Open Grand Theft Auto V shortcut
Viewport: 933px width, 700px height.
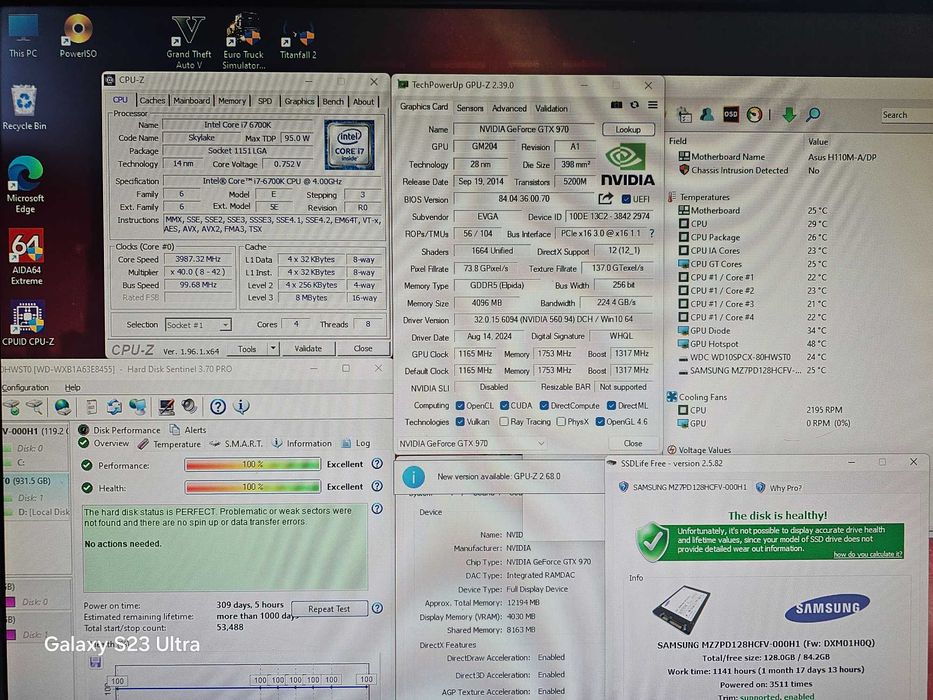pyautogui.click(x=189, y=42)
